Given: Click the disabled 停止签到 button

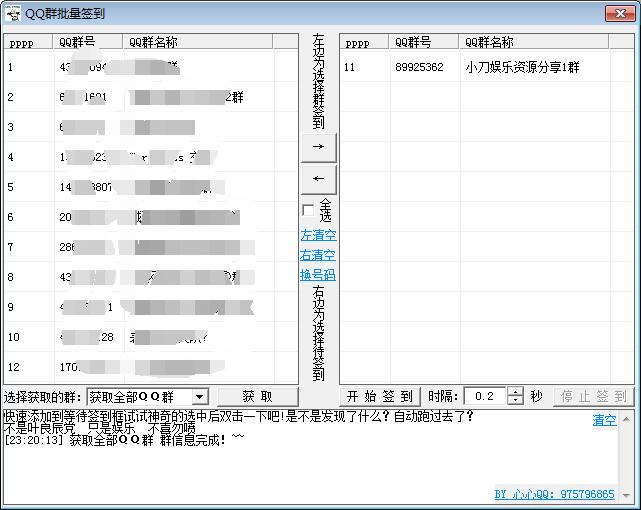Looking at the screenshot, I should (594, 396).
